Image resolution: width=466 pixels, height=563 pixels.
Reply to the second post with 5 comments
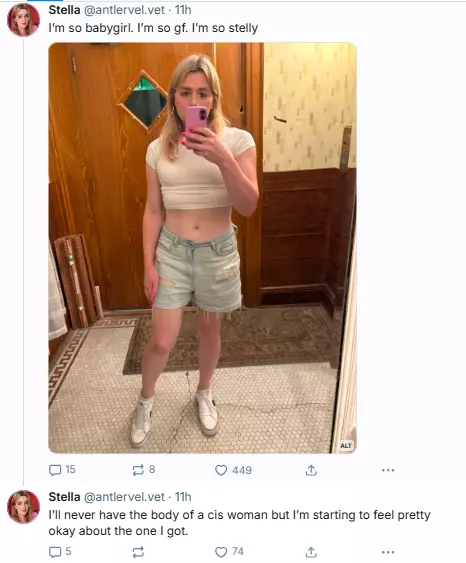click(x=60, y=552)
